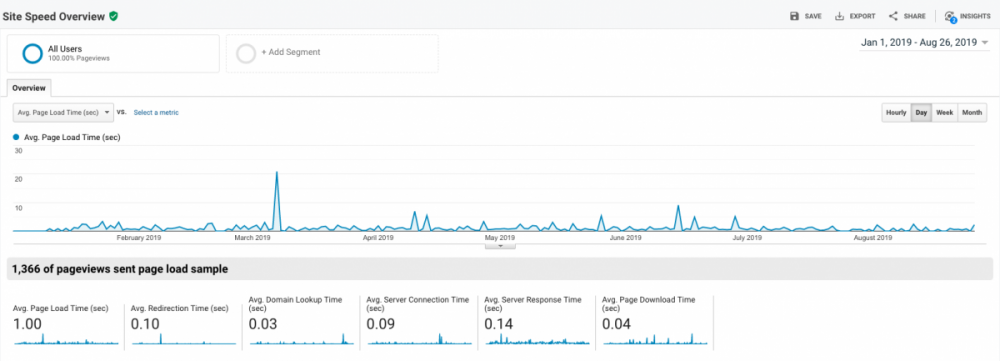Click + Add Segment
This screenshot has height=361, width=1000.
(x=291, y=52)
